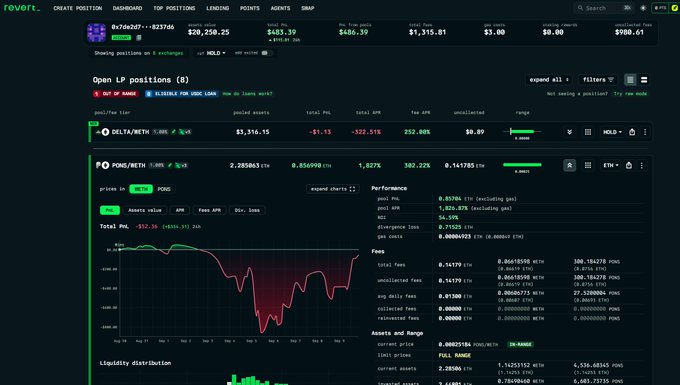Open DELTA/WETH HOLD denomination dropdown
Viewport: 680px width, 385px height.
click(612, 132)
